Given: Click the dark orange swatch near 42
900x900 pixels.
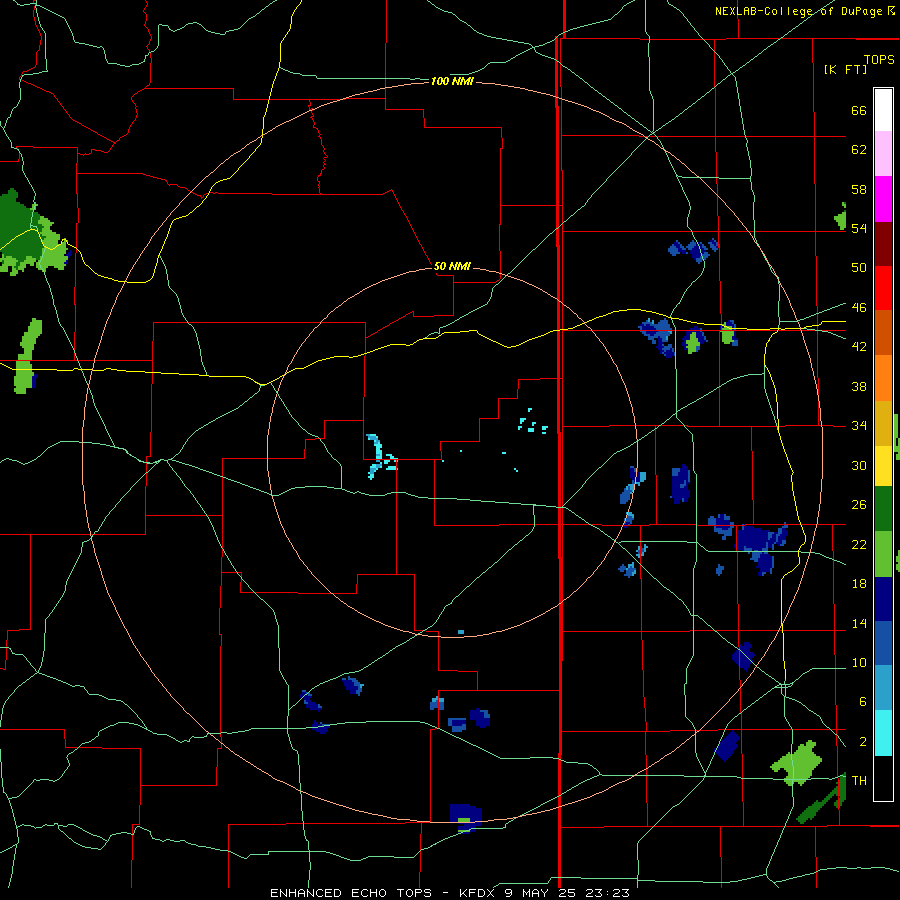Looking at the screenshot, I should click(x=883, y=332).
